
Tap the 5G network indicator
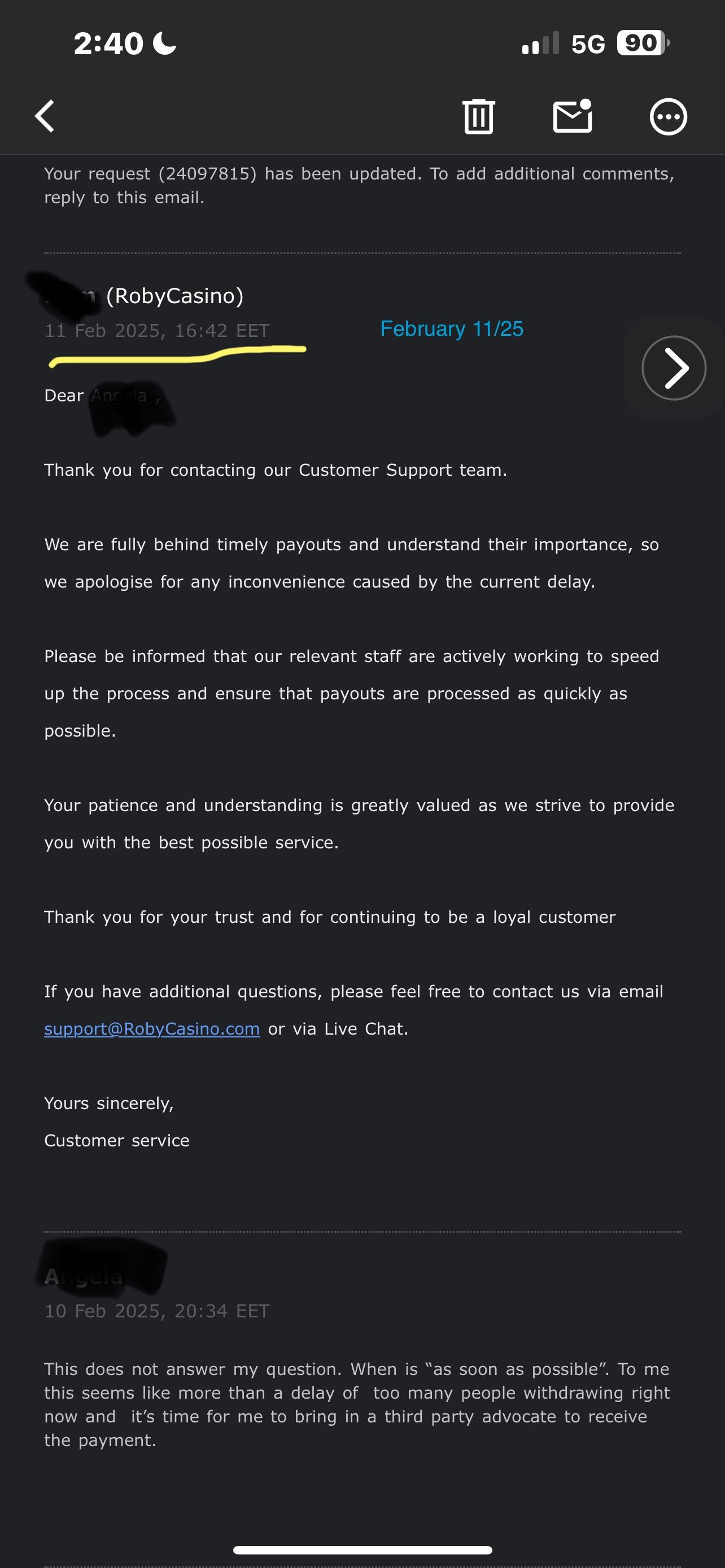(587, 44)
